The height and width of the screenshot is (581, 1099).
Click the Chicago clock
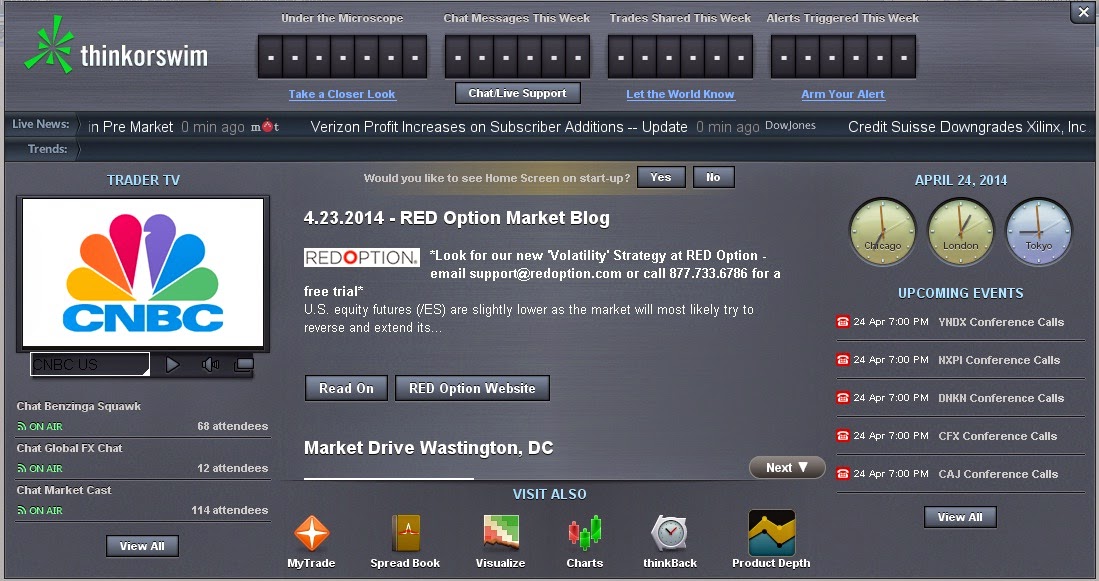tap(882, 232)
